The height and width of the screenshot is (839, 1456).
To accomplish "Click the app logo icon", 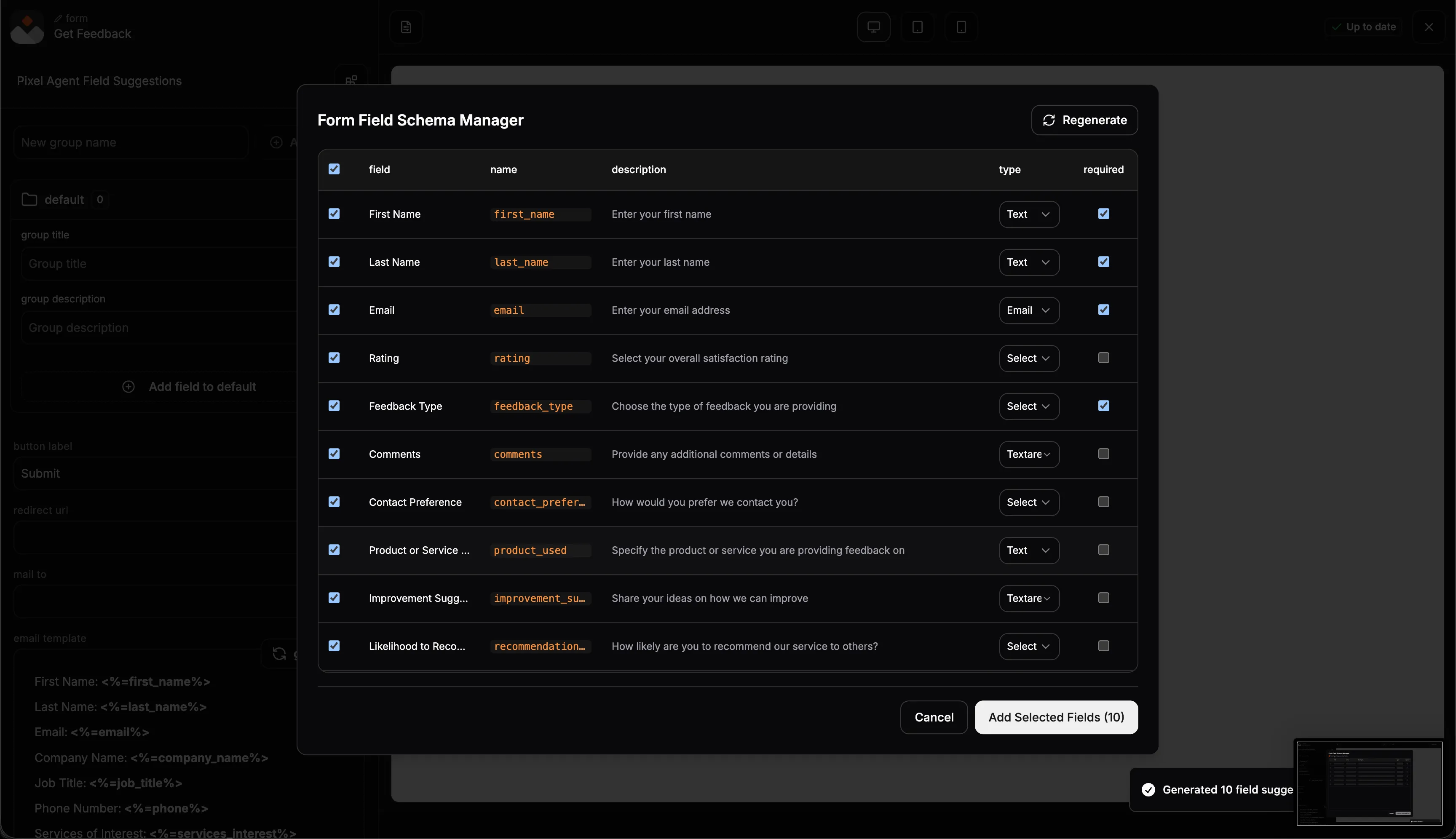I will tap(27, 27).
